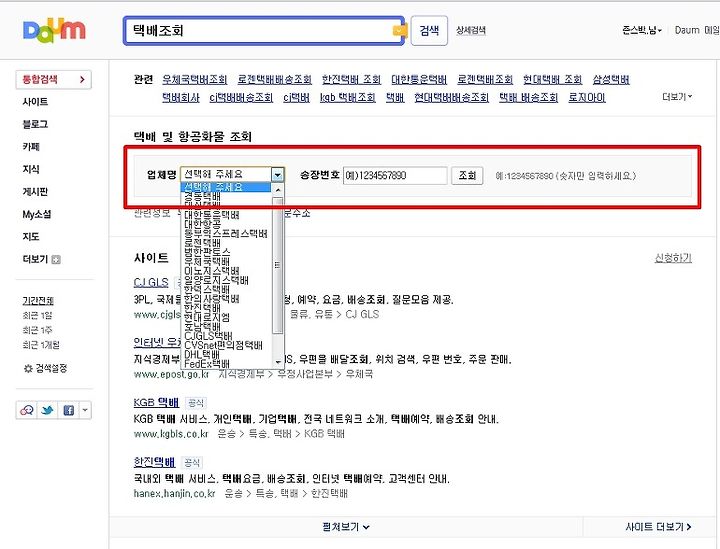720x549 pixels.
Task: Click the yellow icon inside the search box
Action: click(x=399, y=30)
